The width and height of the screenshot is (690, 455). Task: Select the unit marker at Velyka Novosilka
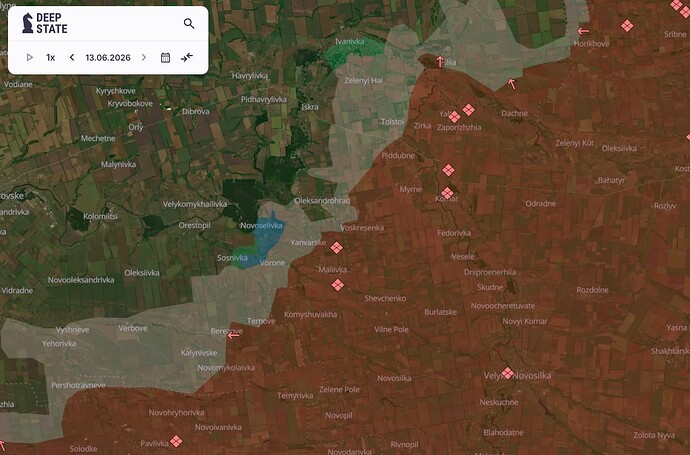507,373
